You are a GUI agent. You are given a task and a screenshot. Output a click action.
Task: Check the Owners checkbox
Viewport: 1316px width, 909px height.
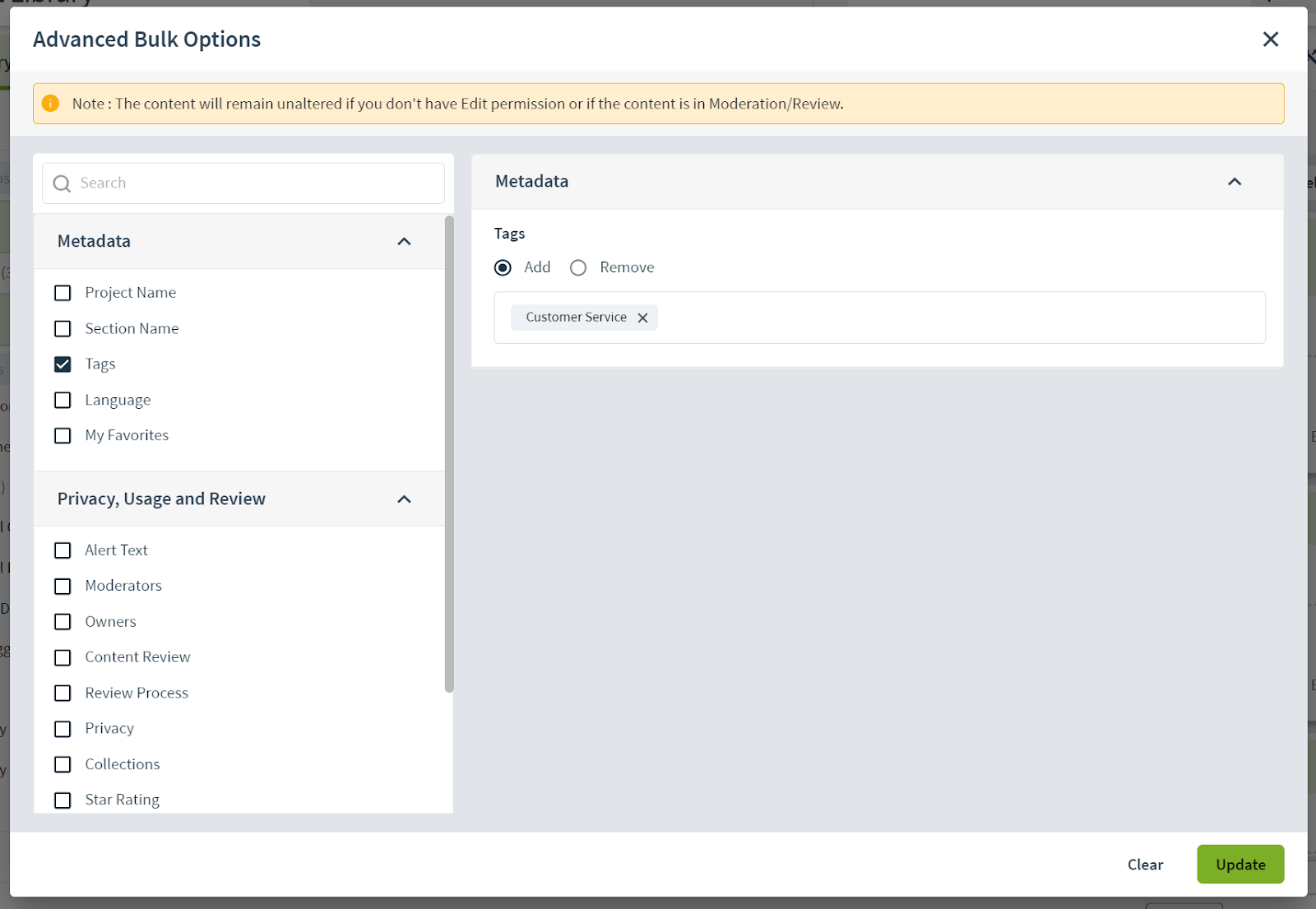(x=63, y=622)
